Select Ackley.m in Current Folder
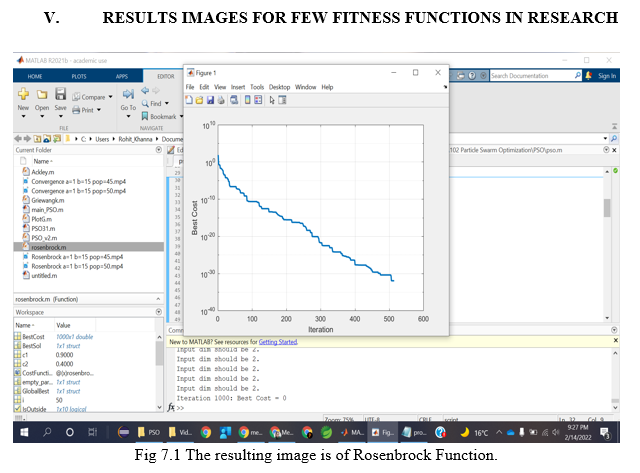 42,172
